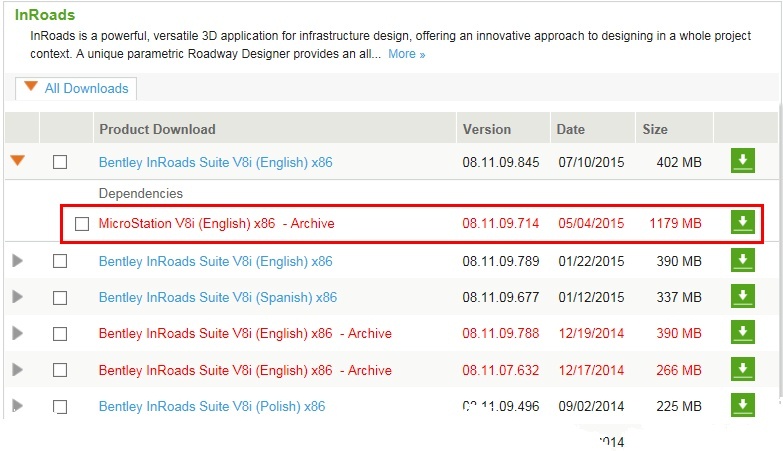Sort by the Version column header

pyautogui.click(x=486, y=129)
